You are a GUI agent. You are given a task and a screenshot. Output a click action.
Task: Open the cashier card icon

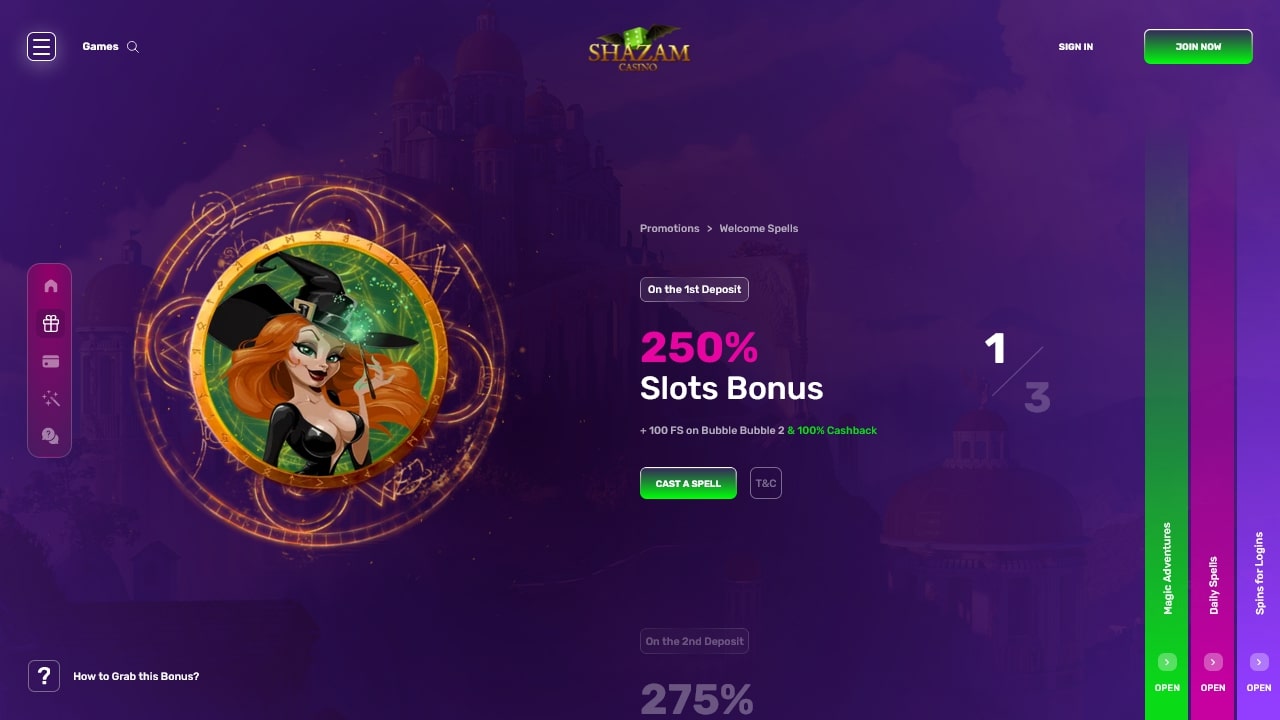click(x=51, y=361)
